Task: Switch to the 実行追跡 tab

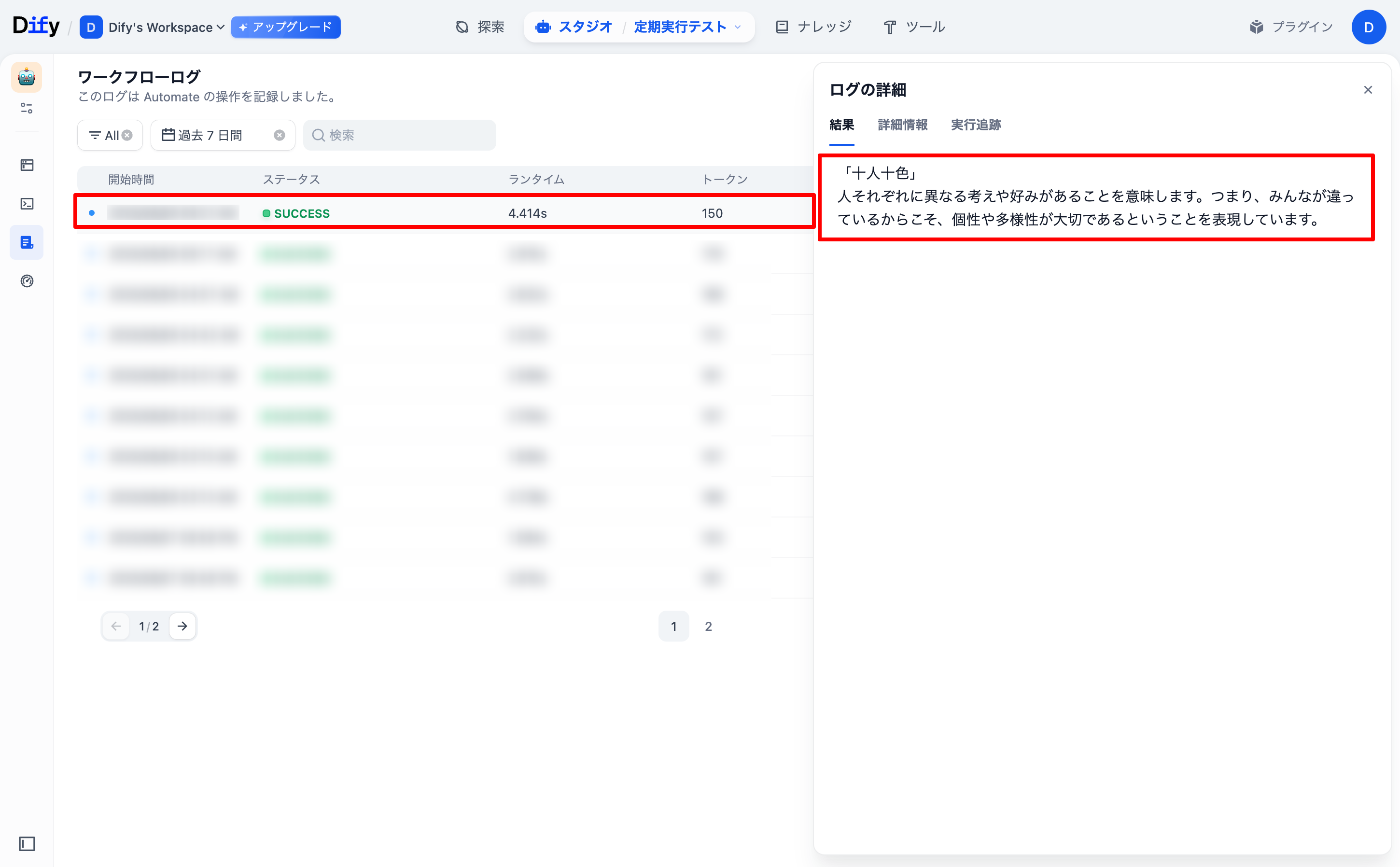Action: pyautogui.click(x=976, y=125)
